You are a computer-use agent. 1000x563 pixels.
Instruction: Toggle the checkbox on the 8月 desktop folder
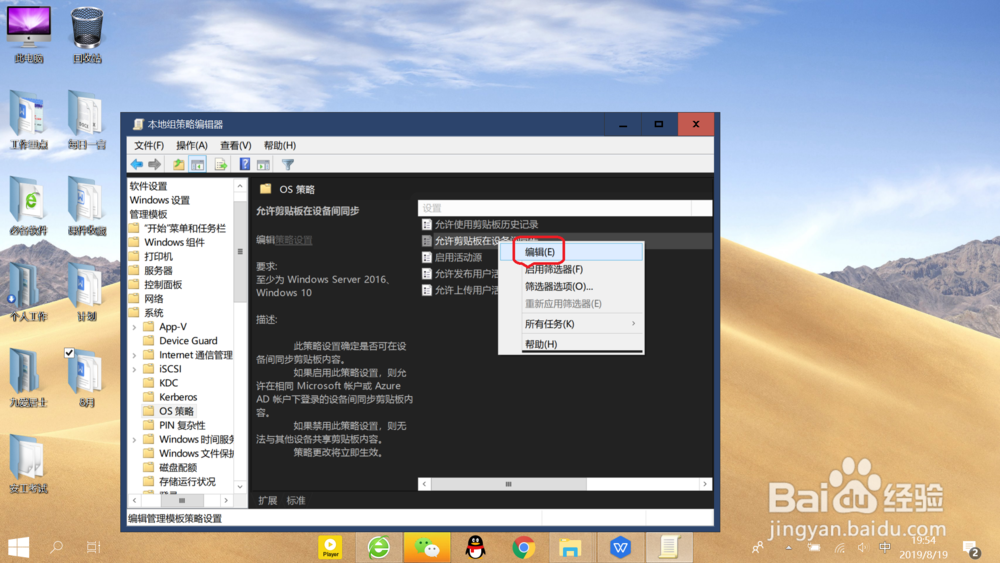tap(70, 353)
